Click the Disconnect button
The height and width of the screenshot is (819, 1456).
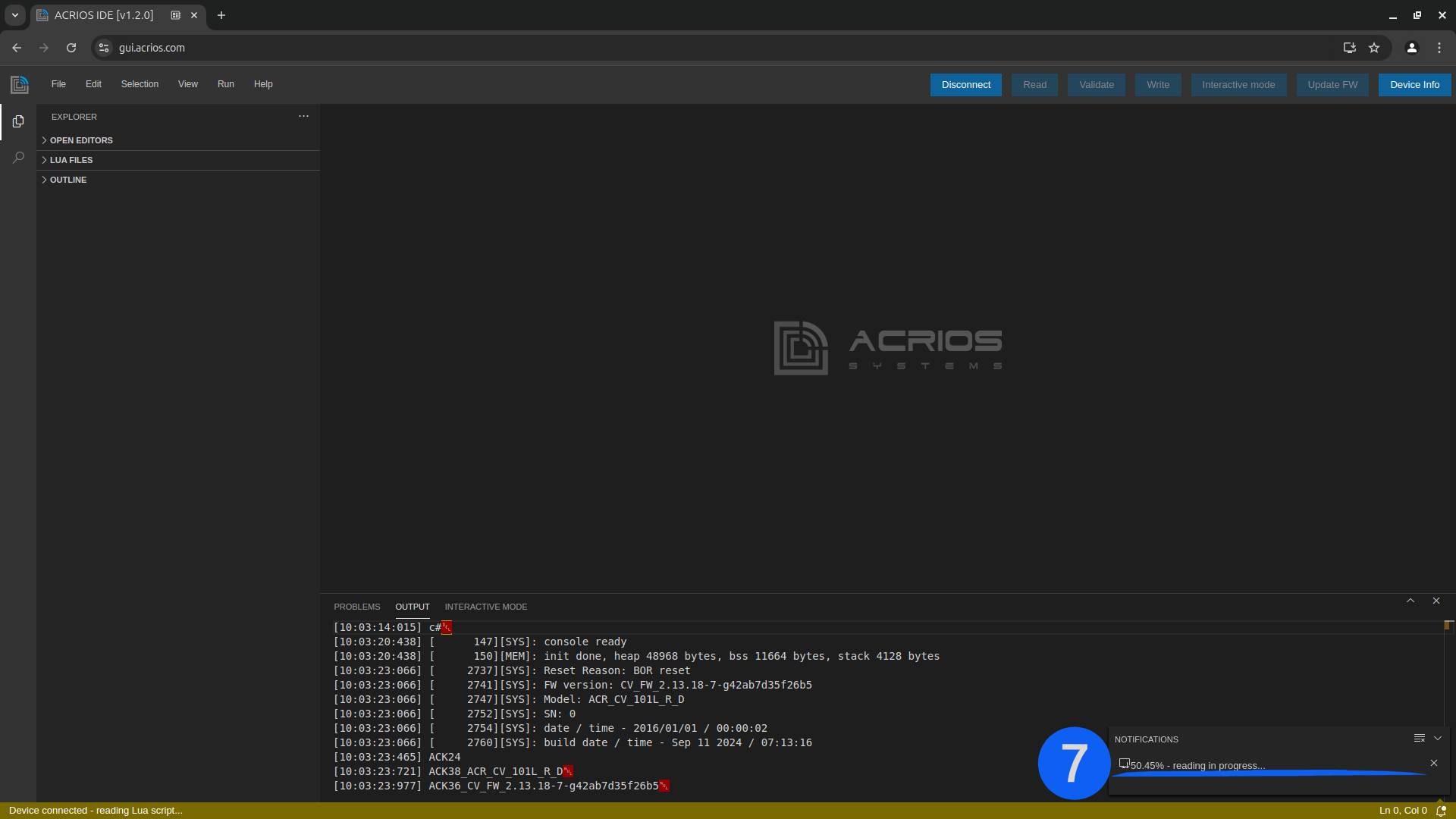tap(966, 85)
